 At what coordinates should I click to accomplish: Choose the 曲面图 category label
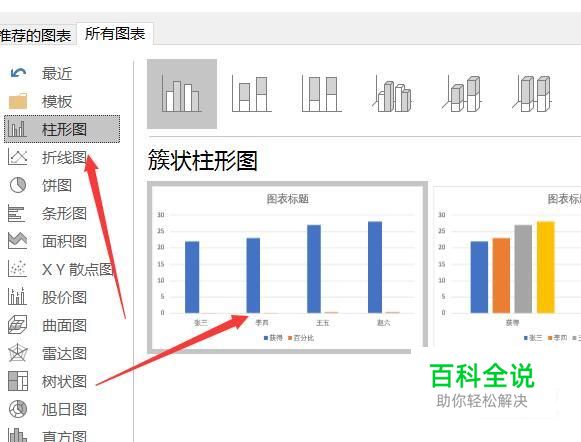[x=64, y=325]
